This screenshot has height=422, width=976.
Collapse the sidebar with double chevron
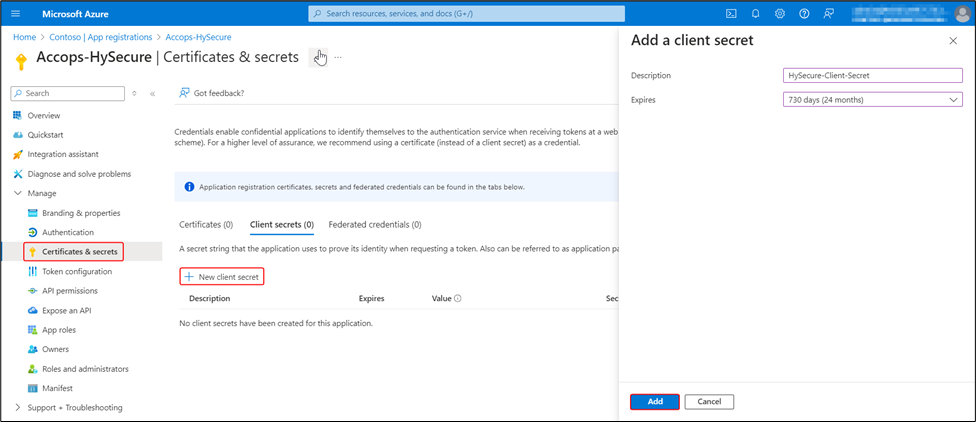point(152,93)
